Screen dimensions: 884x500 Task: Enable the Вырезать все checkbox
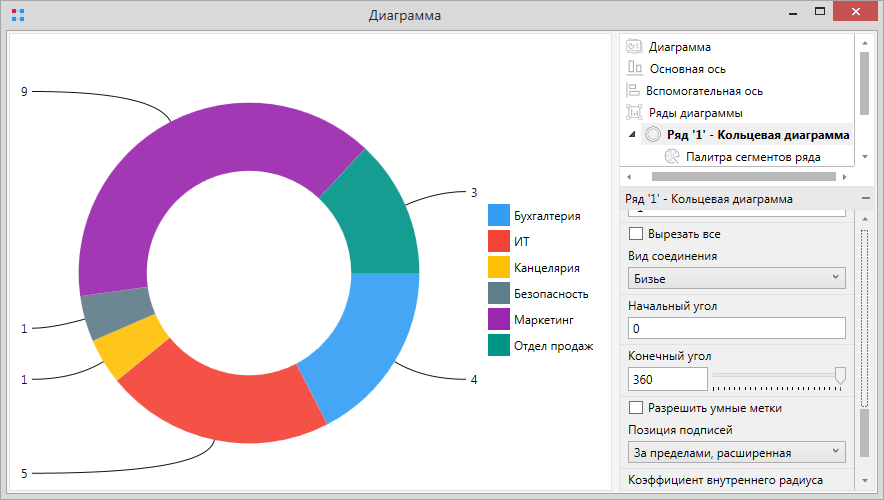coord(635,234)
